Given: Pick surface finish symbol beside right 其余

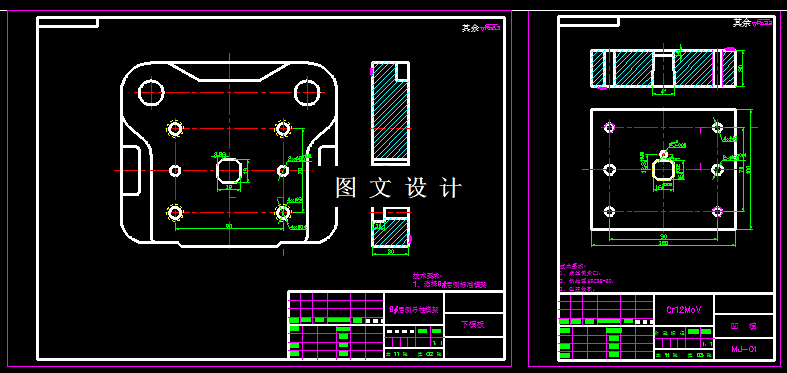Looking at the screenshot, I should click(762, 23).
